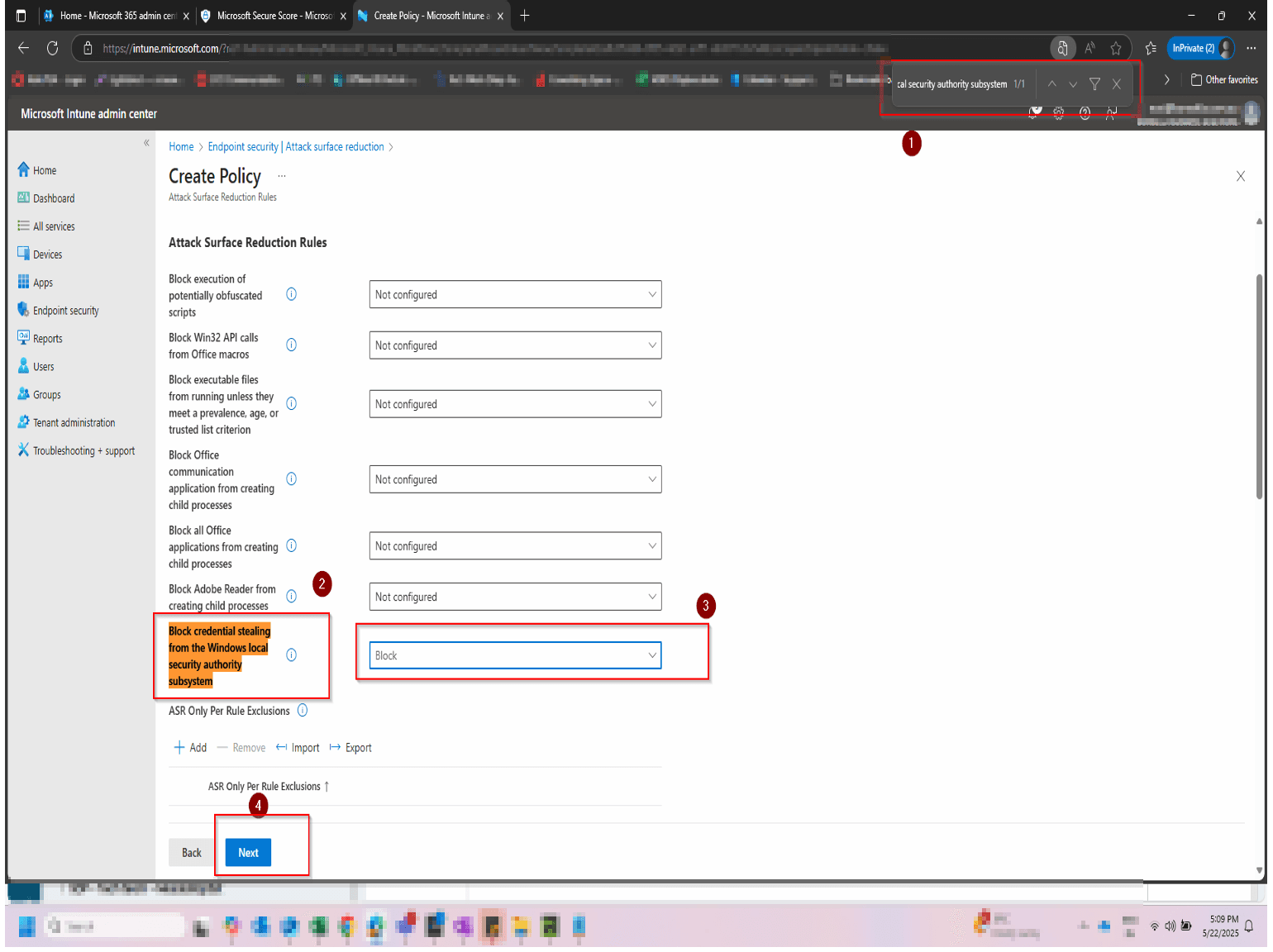This screenshot has width=1273, height=952.
Task: Click the Back button
Action: [192, 853]
